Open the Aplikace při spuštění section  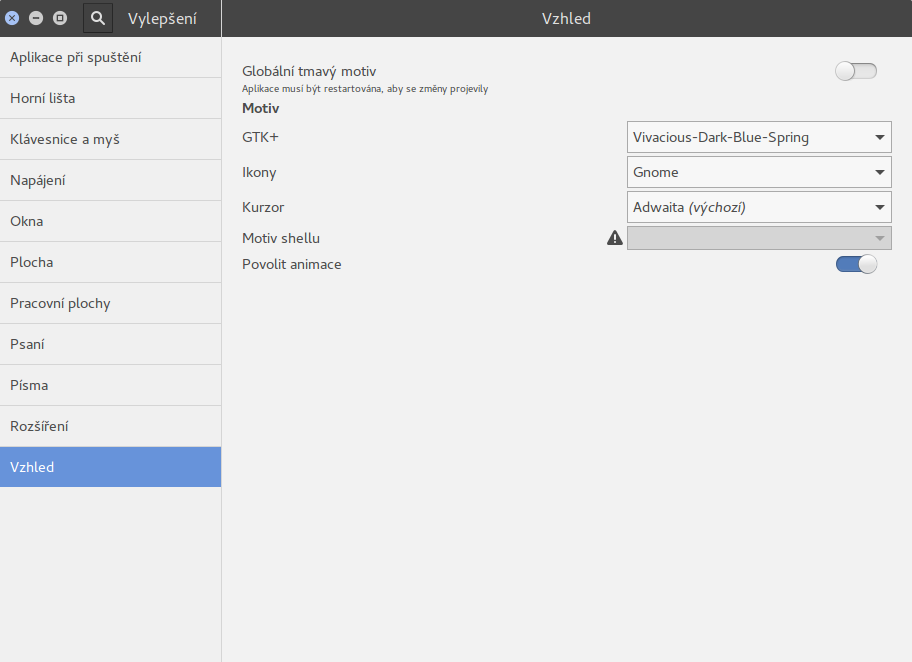[x=110, y=57]
